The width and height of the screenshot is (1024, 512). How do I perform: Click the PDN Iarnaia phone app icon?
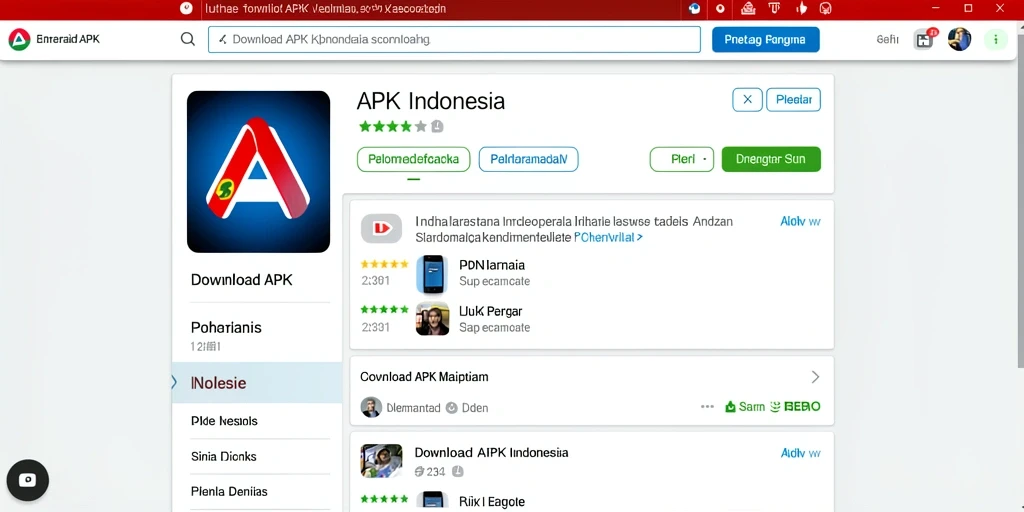[x=432, y=274]
